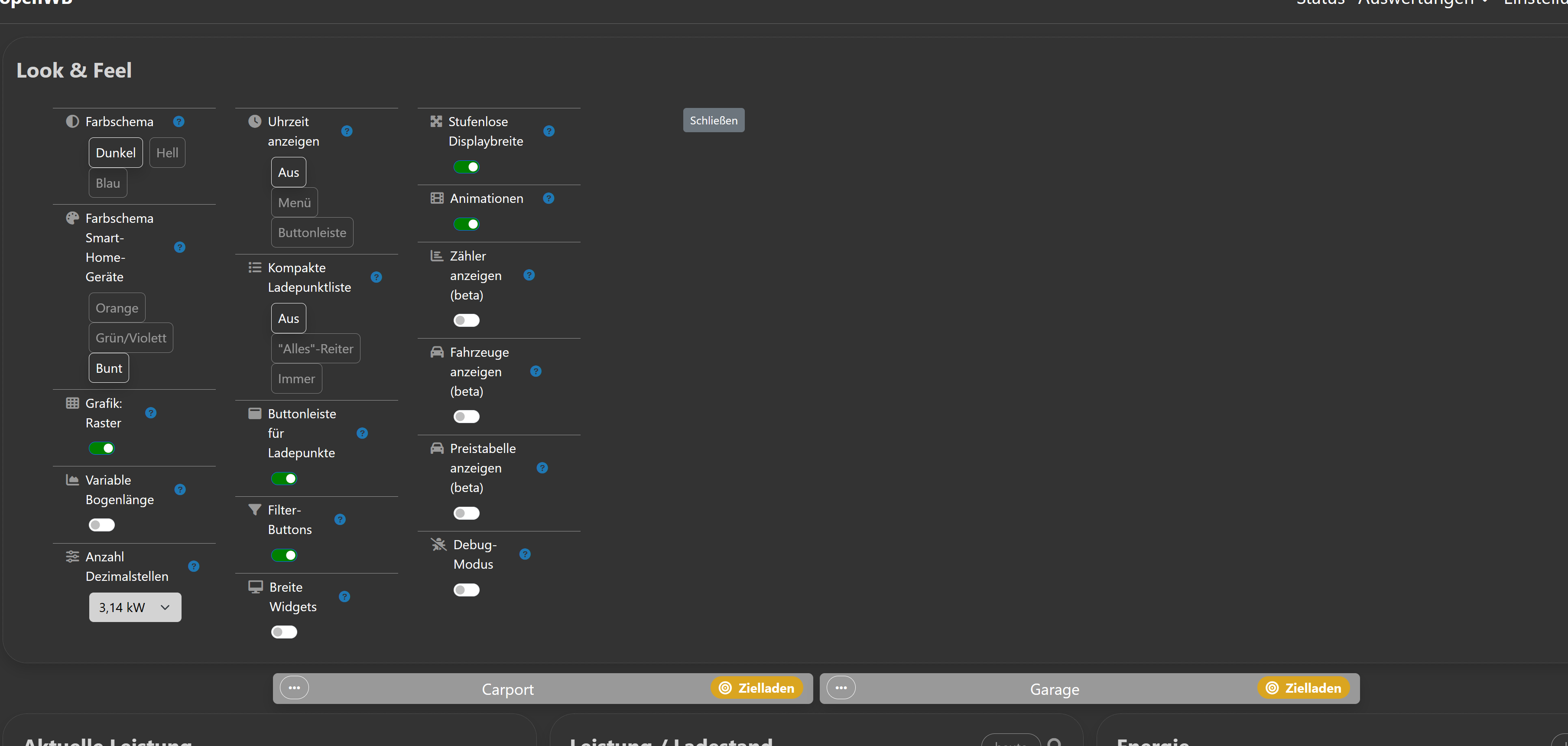Click the help icon next to Filter-Buttons
The height and width of the screenshot is (746, 1568).
pos(340,519)
